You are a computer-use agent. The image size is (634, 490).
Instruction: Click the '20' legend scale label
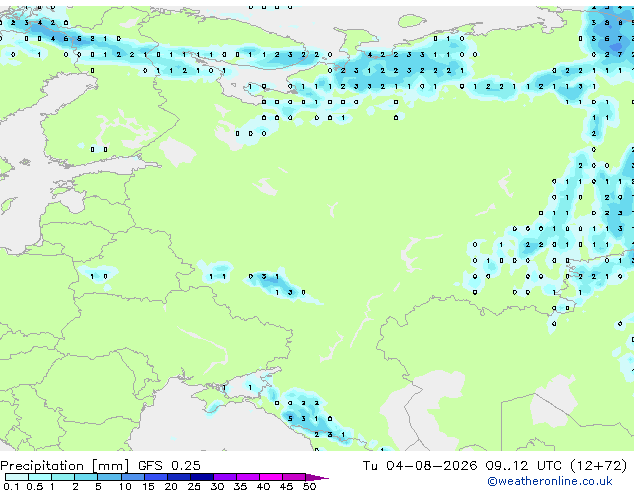point(171,486)
